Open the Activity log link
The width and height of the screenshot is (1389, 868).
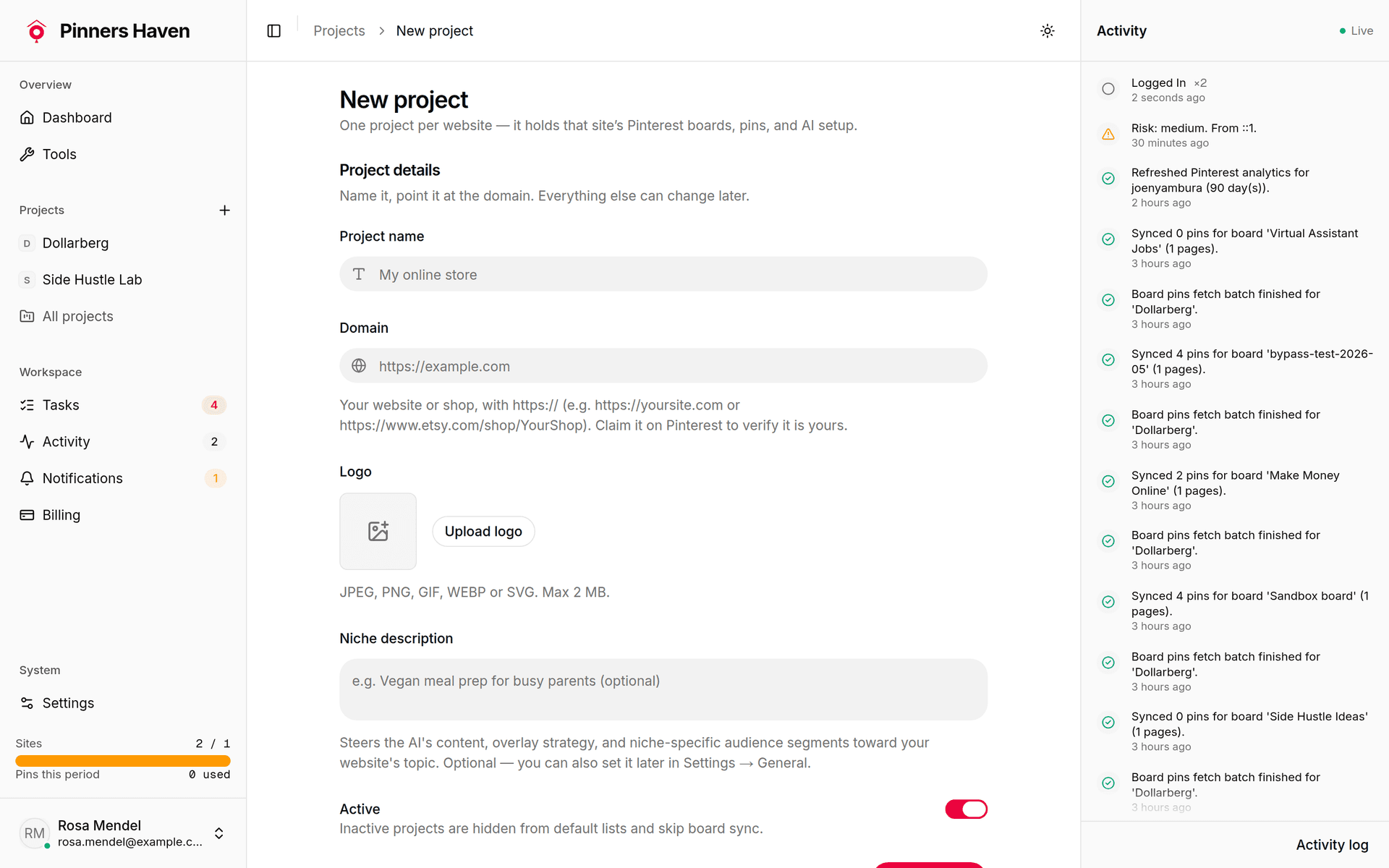1332,845
